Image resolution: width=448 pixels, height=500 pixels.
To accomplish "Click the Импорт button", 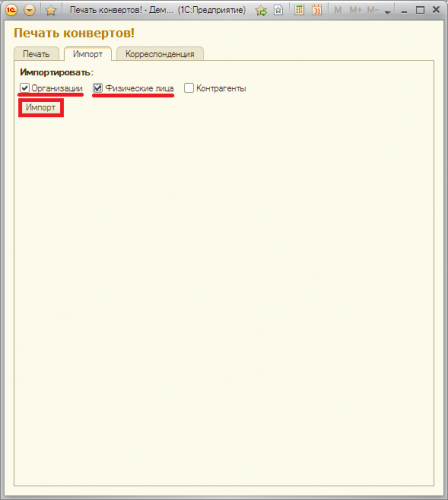I will (x=41, y=107).
